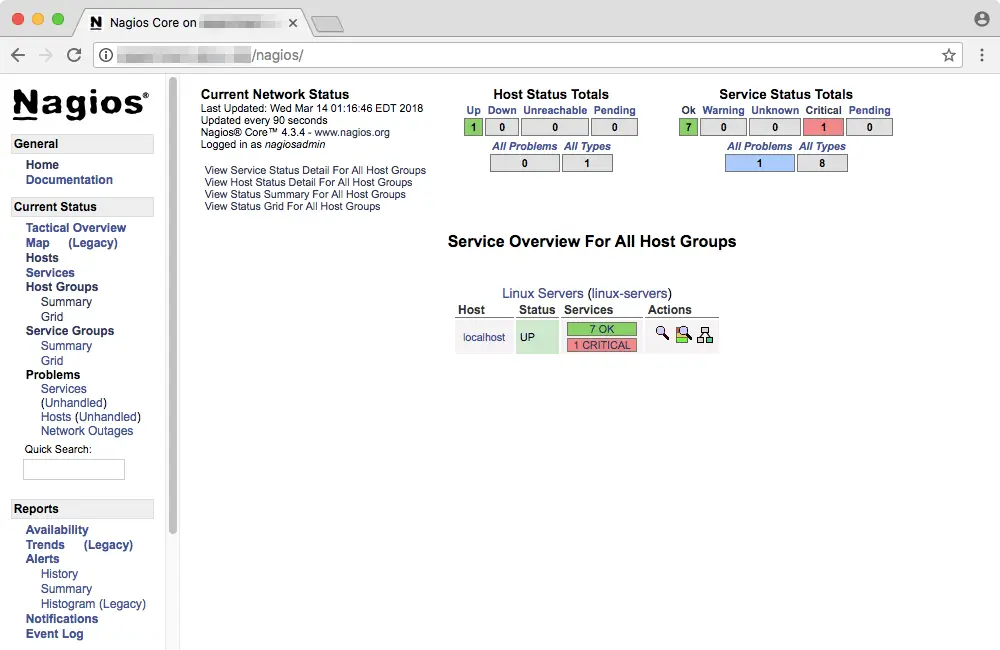
Task: Click View Status Summary For All Host Groups
Action: (x=305, y=195)
